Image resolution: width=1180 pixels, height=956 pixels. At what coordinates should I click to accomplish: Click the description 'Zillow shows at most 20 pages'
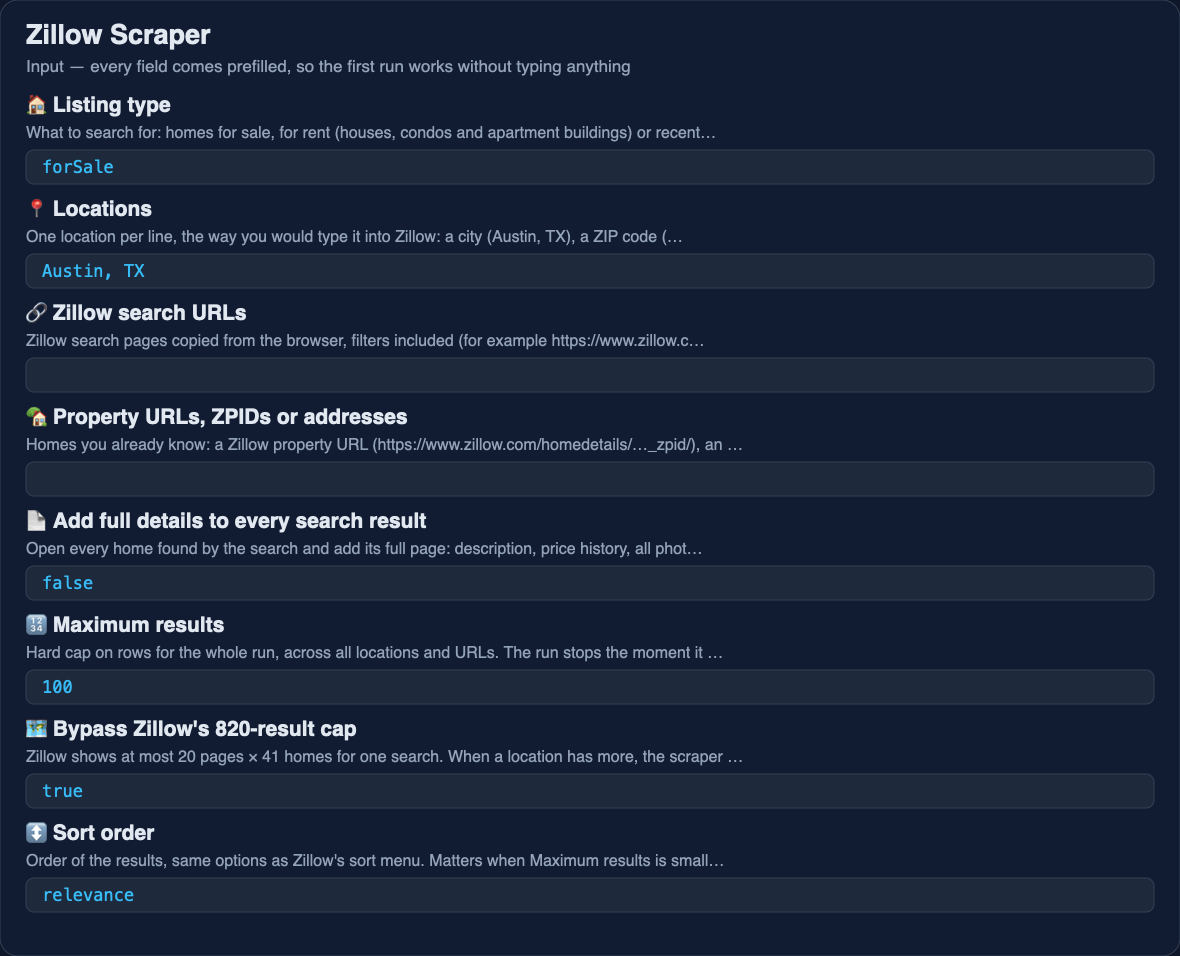(x=385, y=756)
